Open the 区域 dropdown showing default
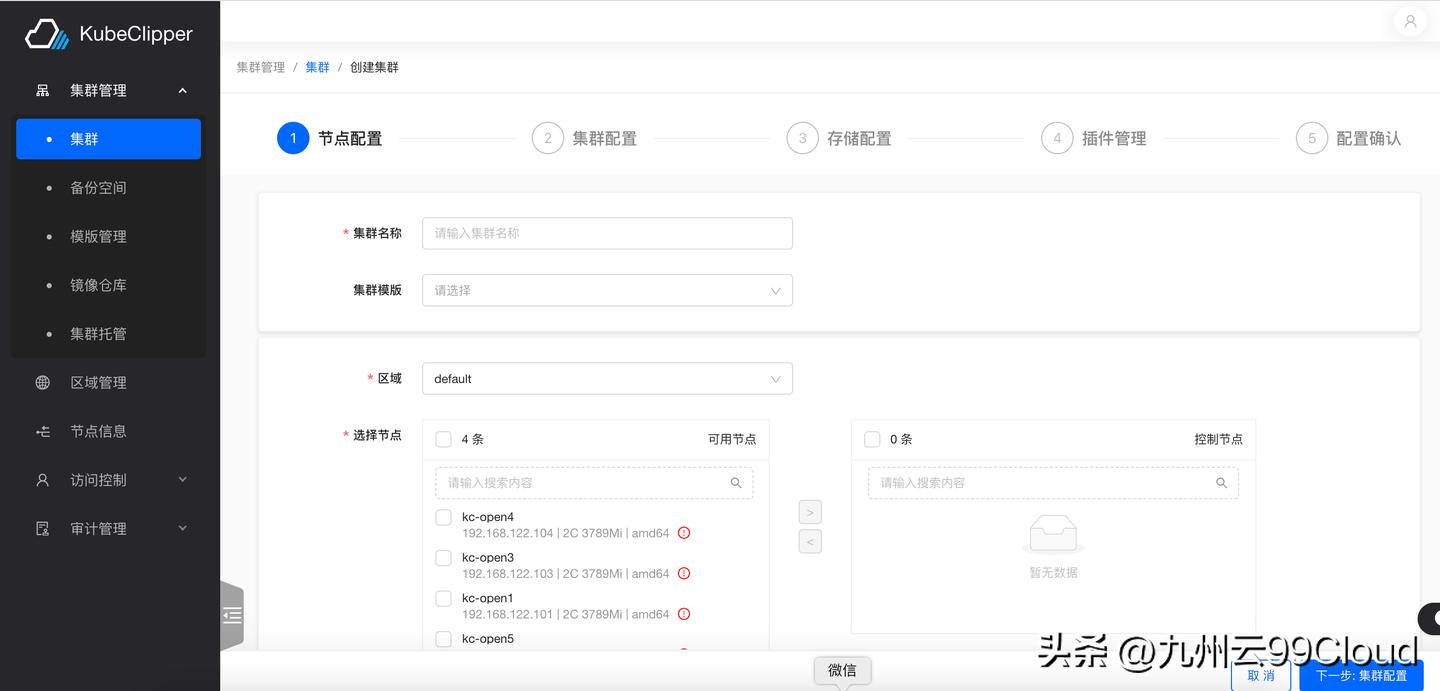The height and width of the screenshot is (691, 1440). [x=607, y=378]
